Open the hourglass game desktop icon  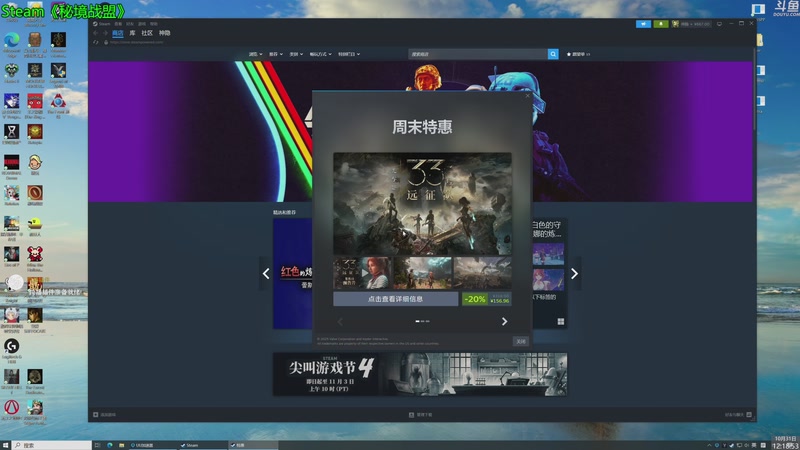pos(12,135)
